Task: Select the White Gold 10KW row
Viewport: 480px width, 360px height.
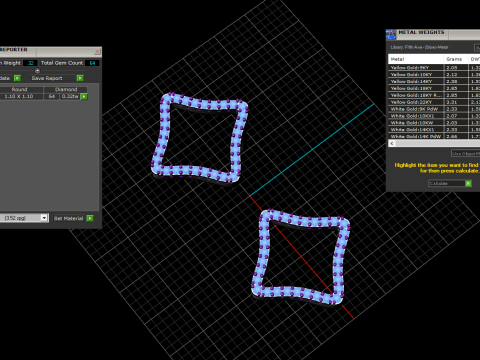Action: click(x=434, y=123)
